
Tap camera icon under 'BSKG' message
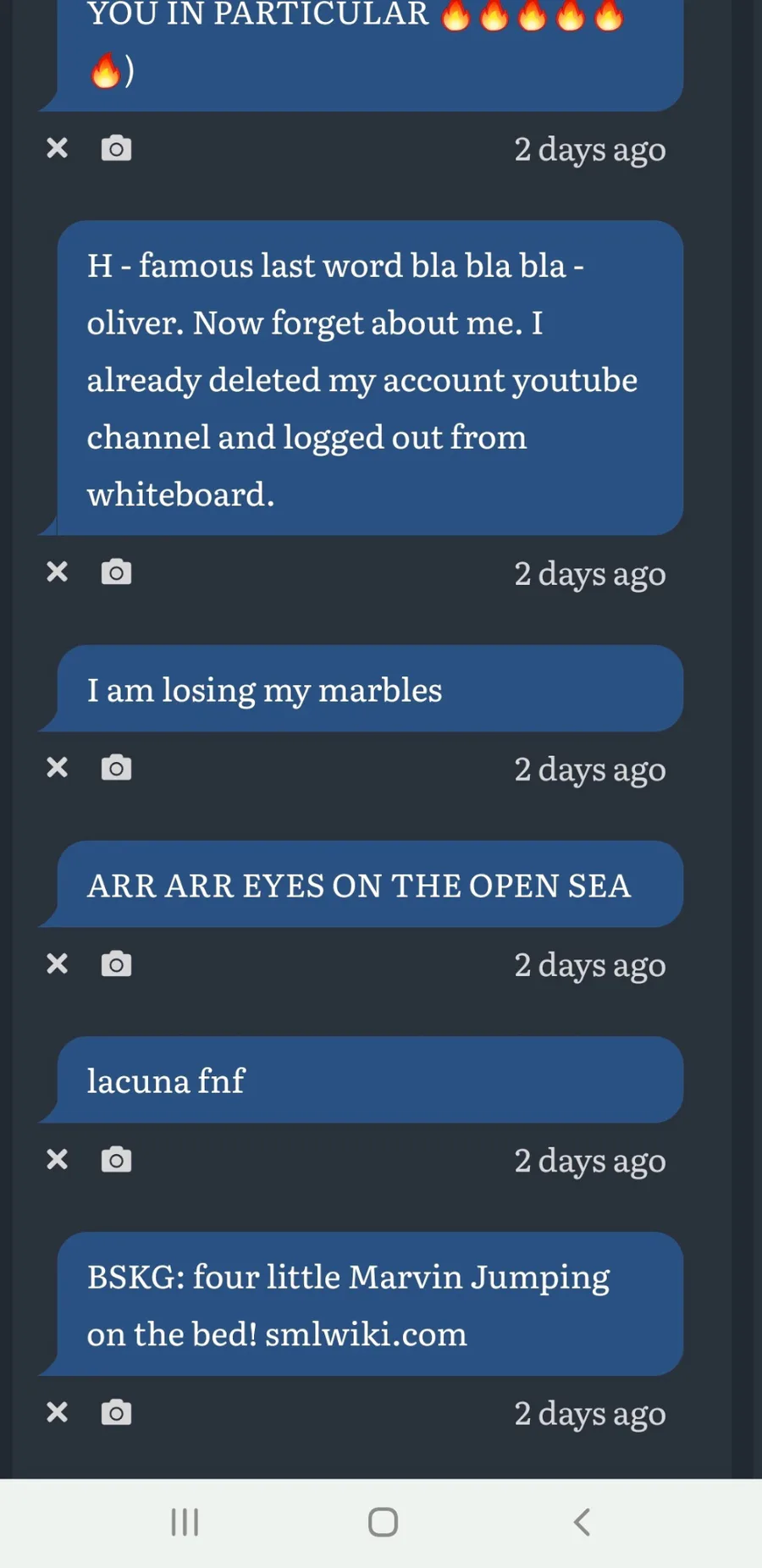tap(116, 1412)
